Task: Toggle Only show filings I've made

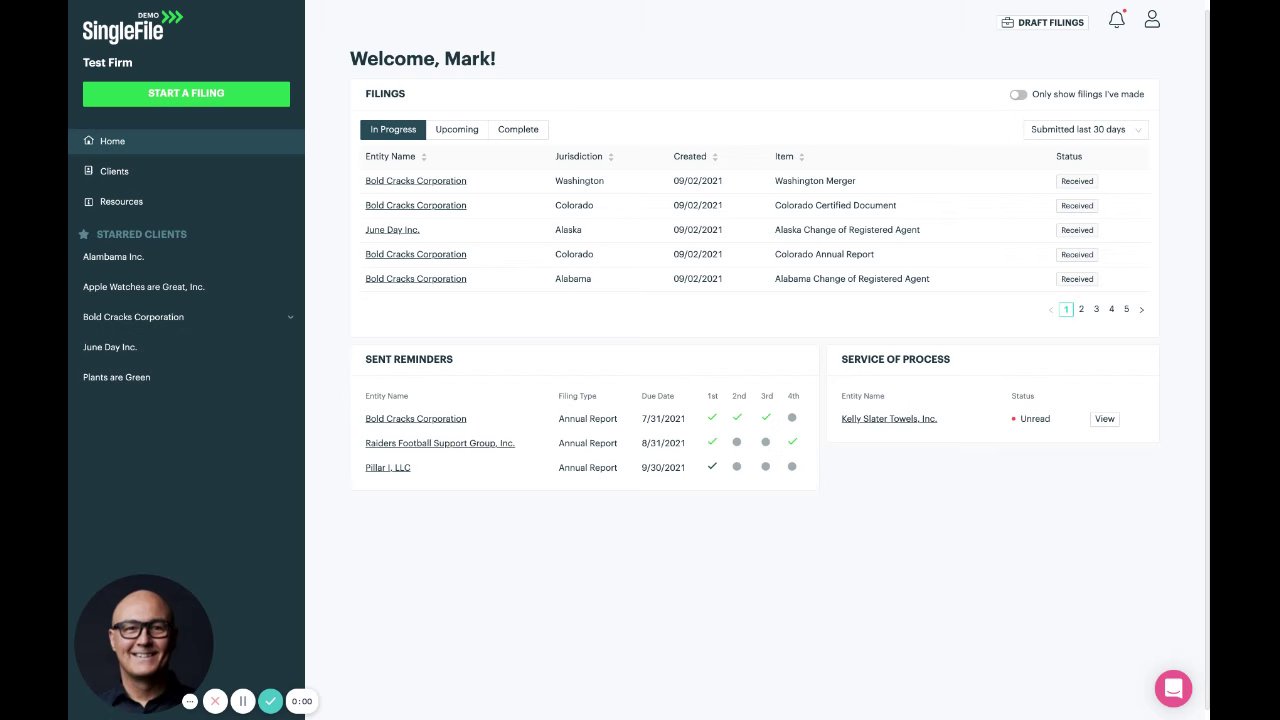Action: click(1018, 94)
